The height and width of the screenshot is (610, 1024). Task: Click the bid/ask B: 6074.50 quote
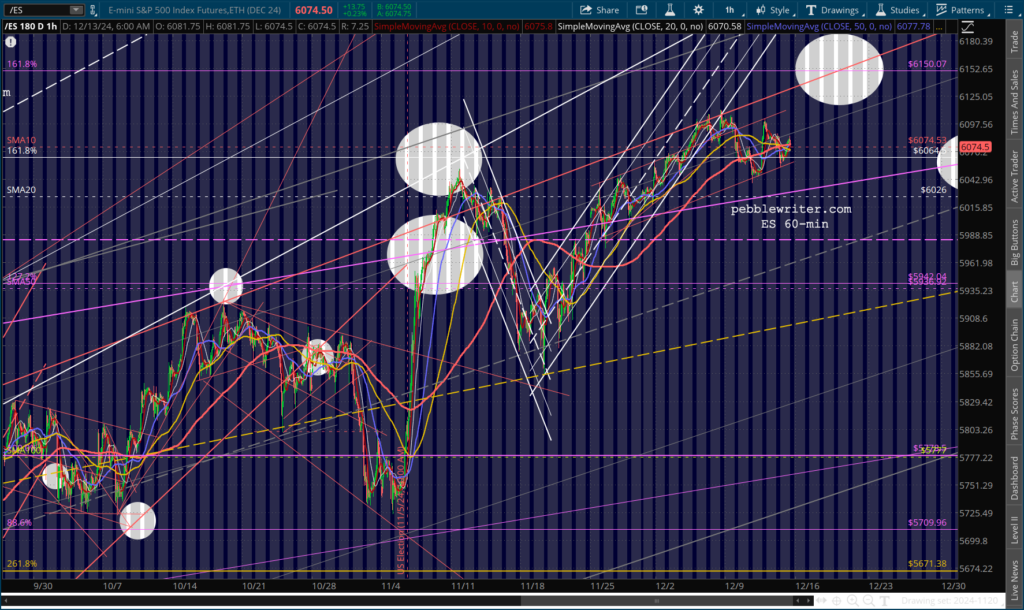click(x=394, y=7)
